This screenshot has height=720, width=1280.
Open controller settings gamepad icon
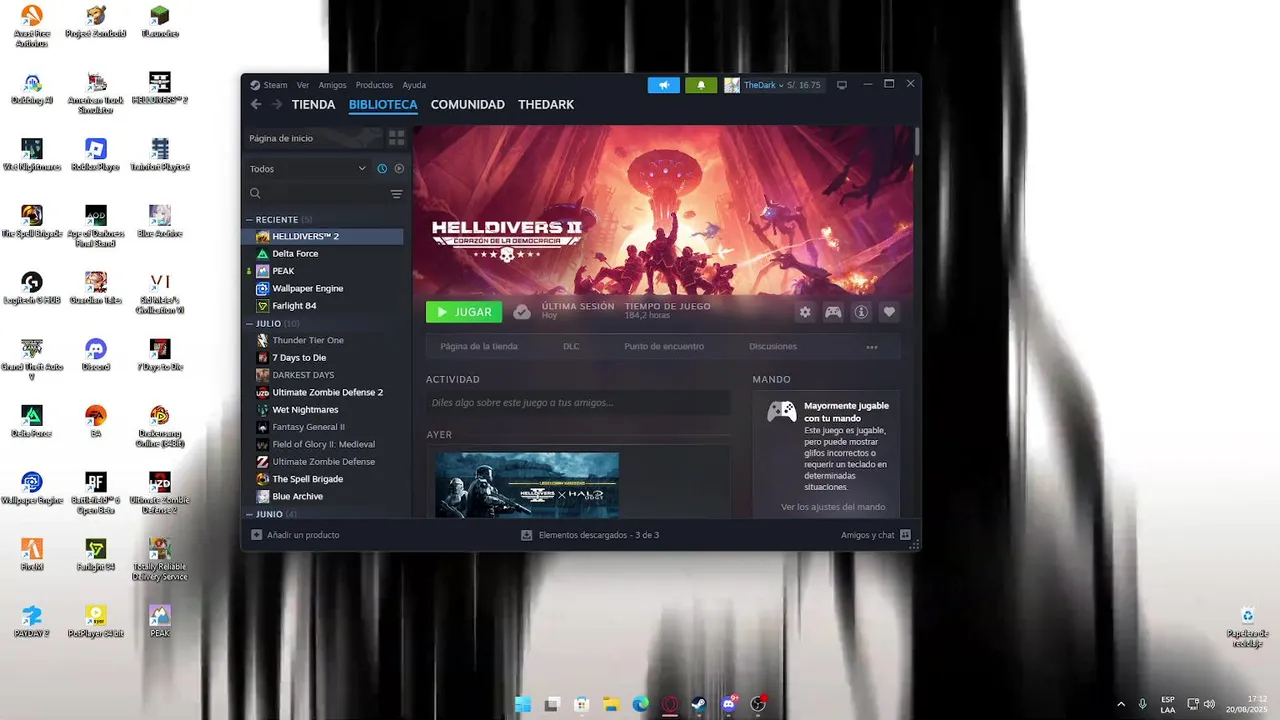point(833,312)
